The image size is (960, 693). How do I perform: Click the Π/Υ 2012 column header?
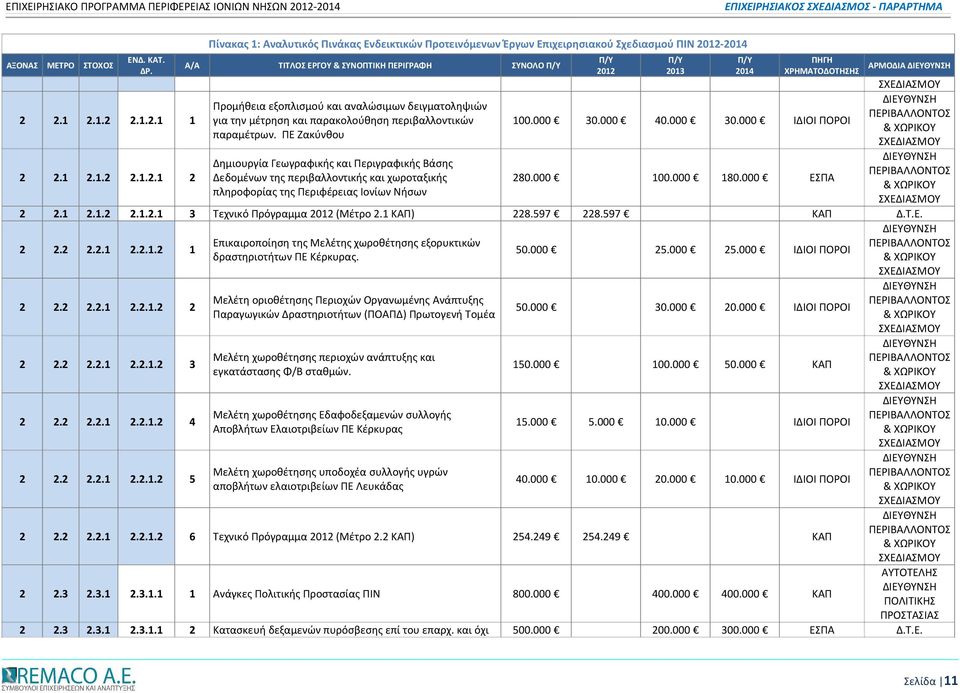point(606,66)
